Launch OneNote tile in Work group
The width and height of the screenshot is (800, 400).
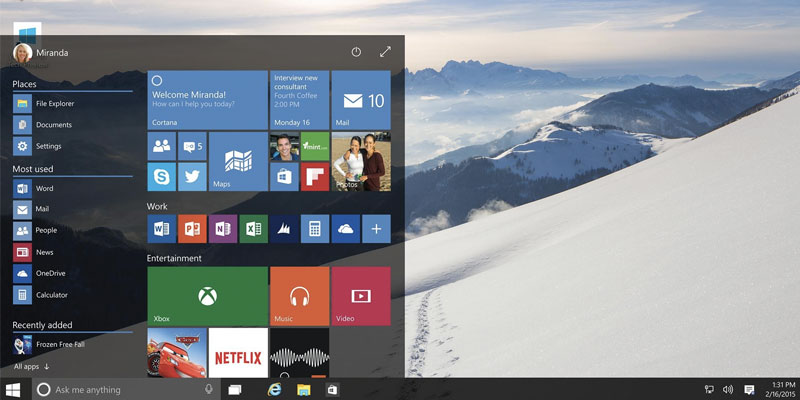[223, 229]
